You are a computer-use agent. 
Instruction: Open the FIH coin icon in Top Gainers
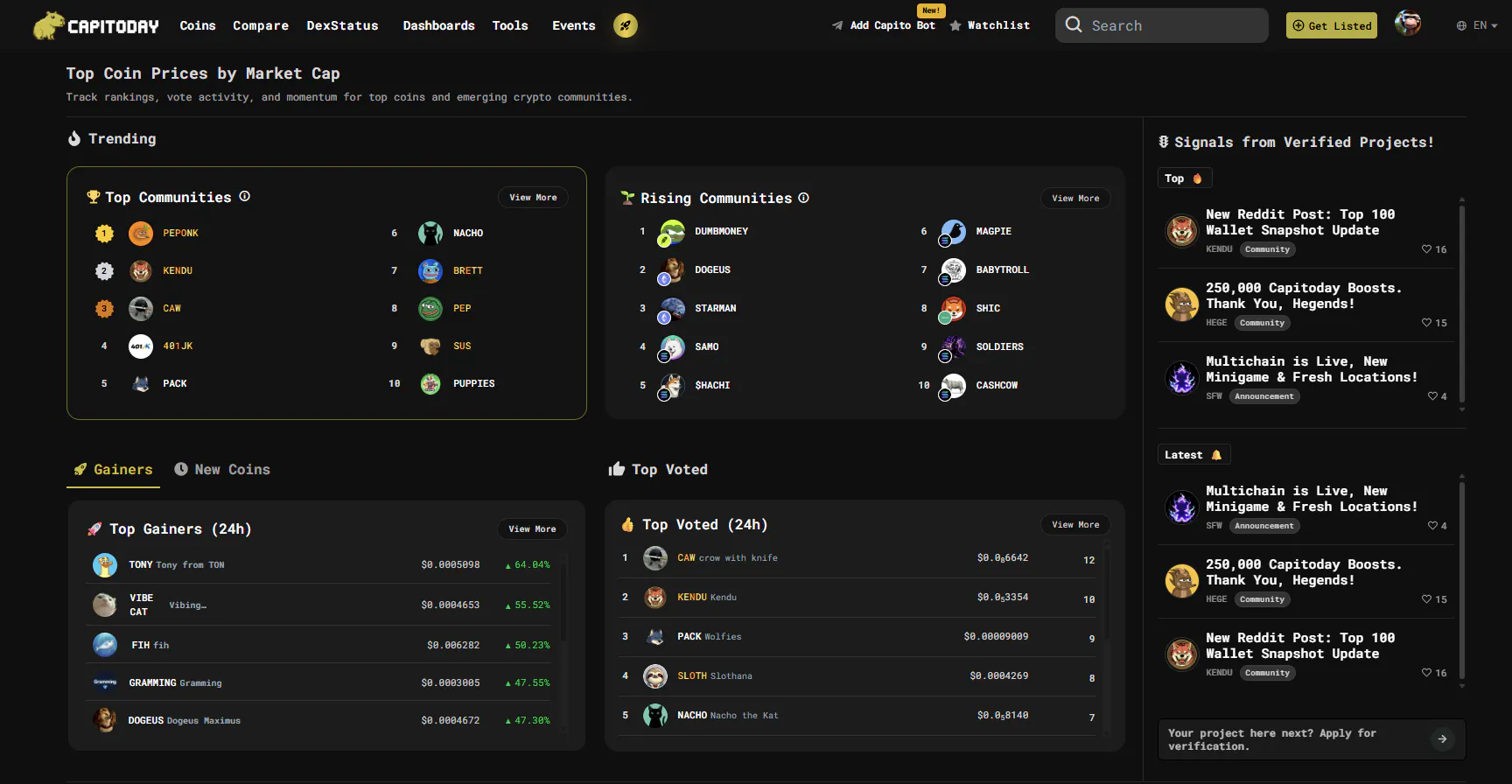pos(105,645)
